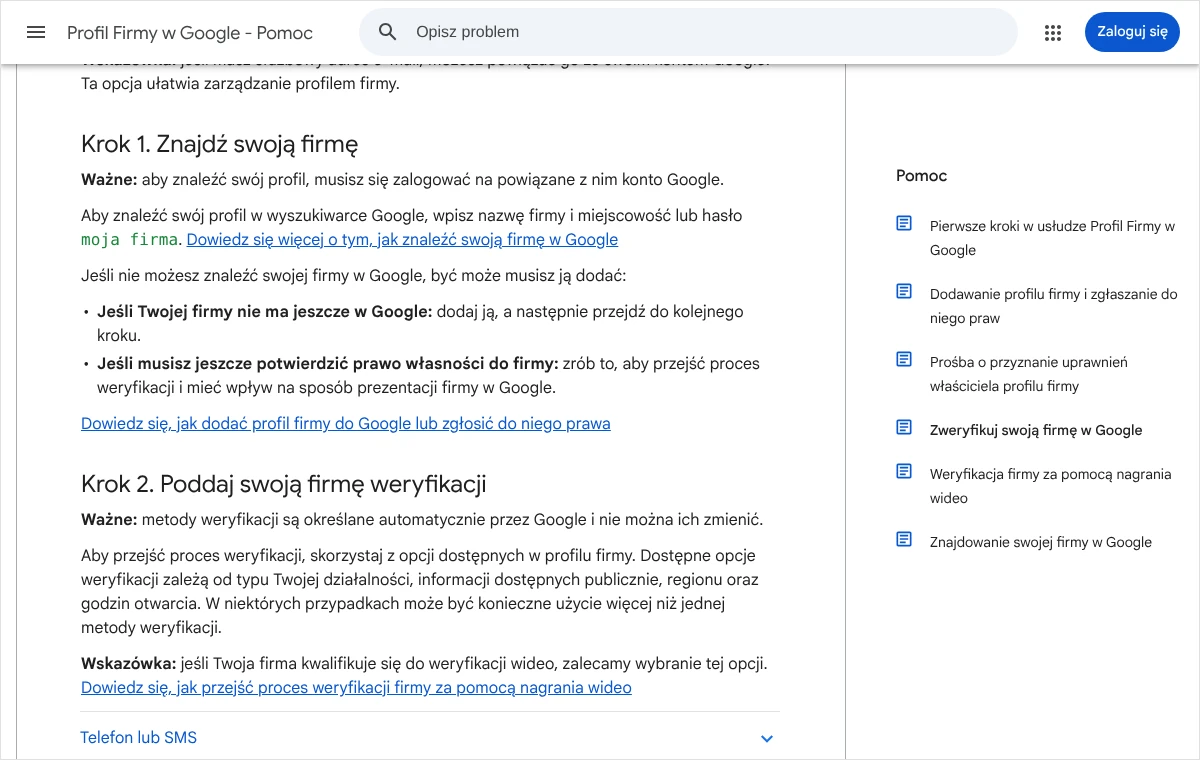Click bullet Jeśli Twojej firmy nie ma jeszcze
The width and height of the screenshot is (1200, 760).
point(420,324)
